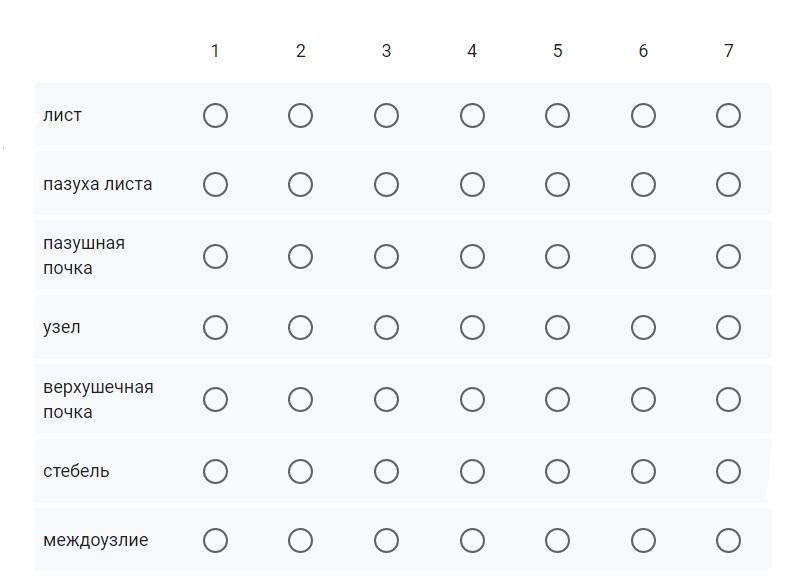Screen dimensions: 802x587
Task: Mark option 1 in the узел row
Action: 215,328
